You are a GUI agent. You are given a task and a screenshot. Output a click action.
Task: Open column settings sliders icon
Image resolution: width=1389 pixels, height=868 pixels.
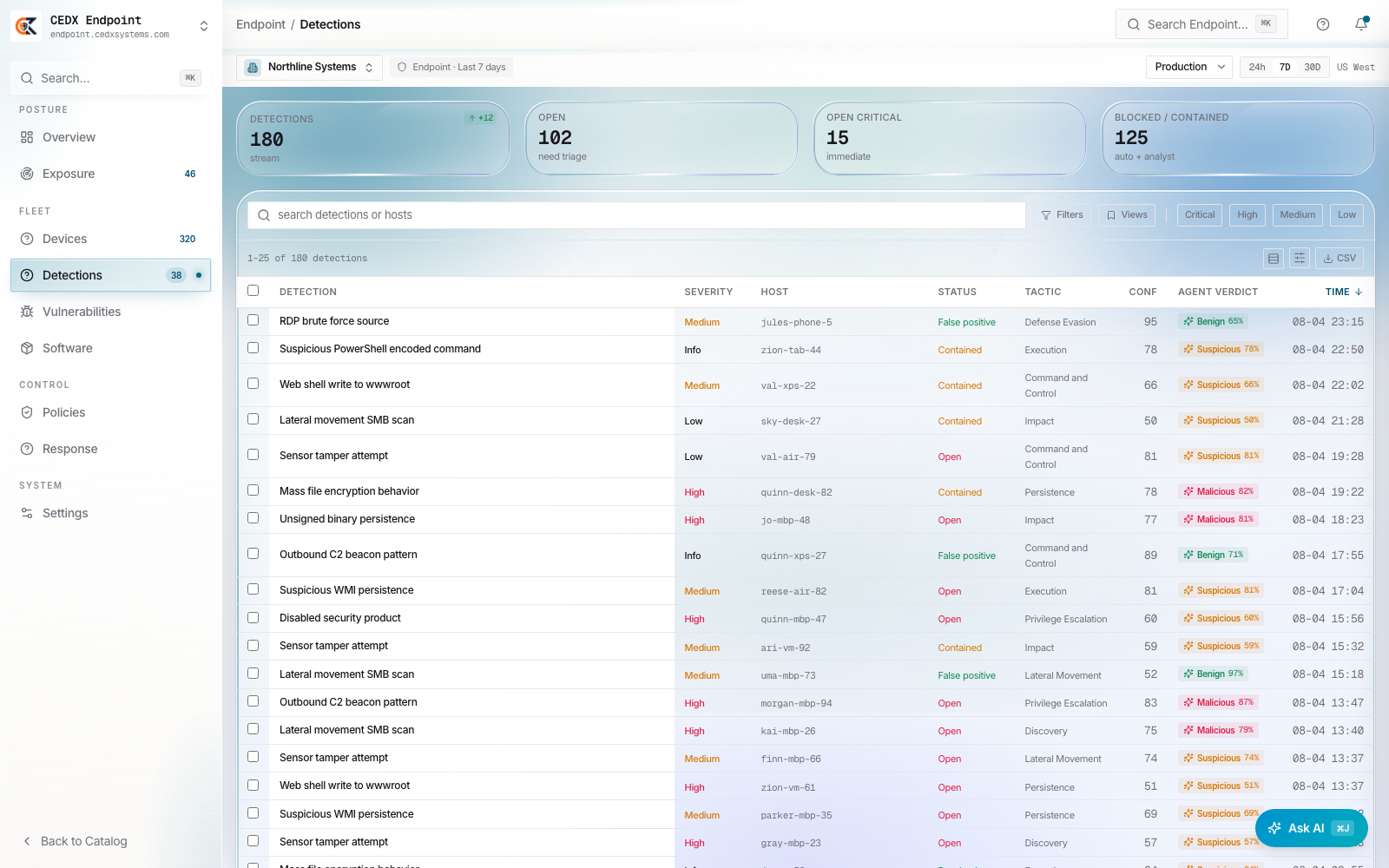[x=1300, y=258]
